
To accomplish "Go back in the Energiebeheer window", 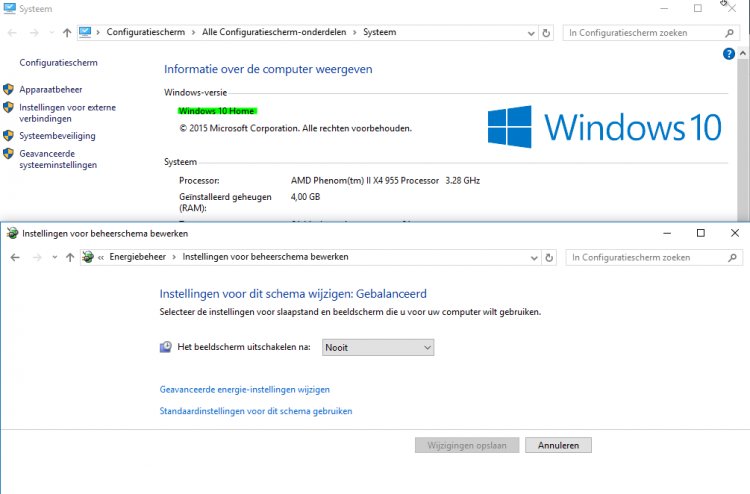I will (x=15, y=257).
